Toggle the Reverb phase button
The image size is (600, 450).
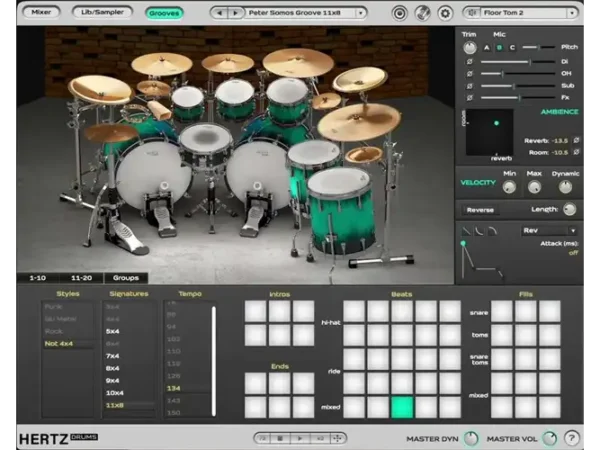[x=576, y=140]
